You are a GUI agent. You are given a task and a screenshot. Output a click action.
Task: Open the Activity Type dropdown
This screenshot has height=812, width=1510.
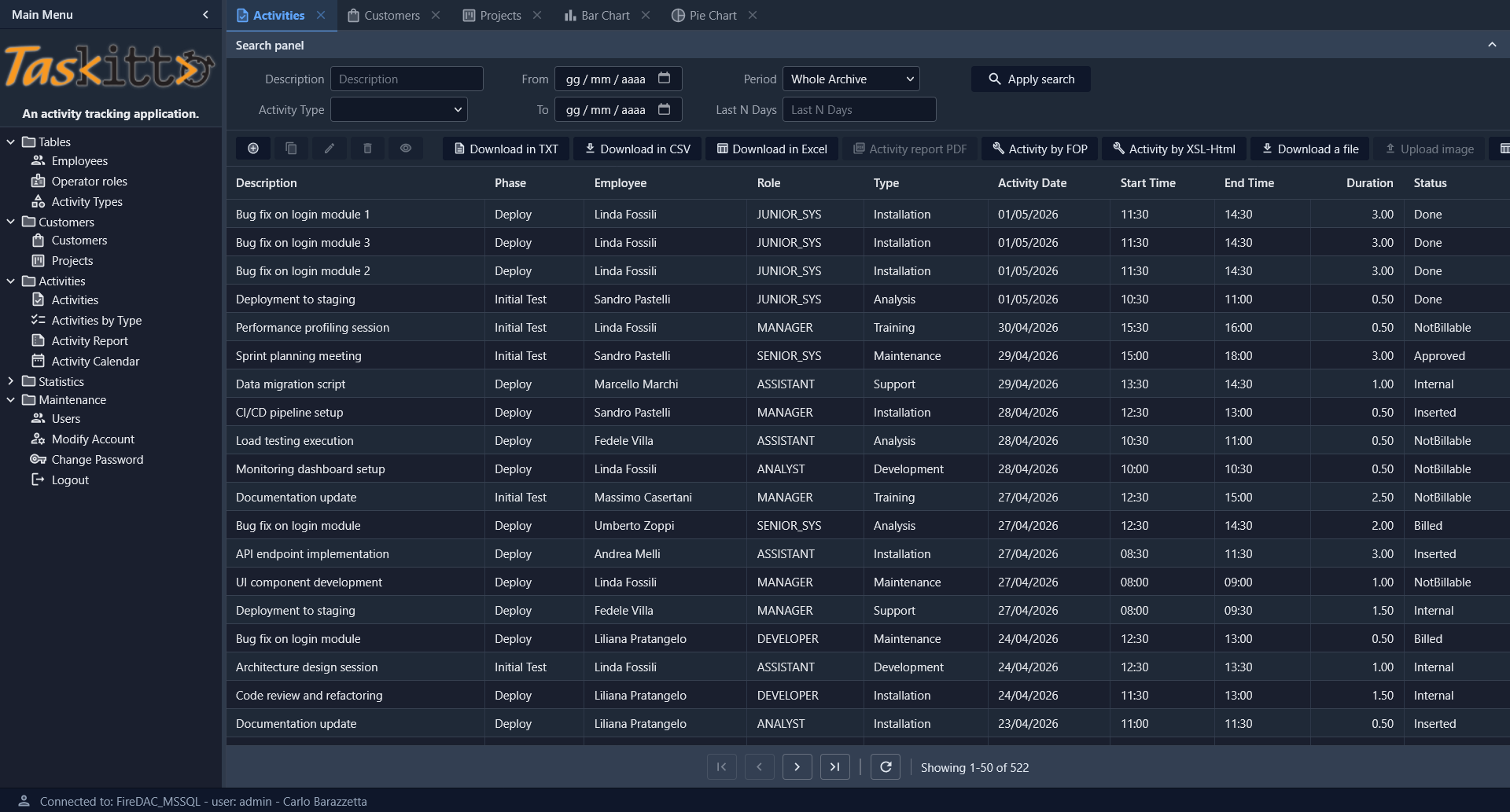coord(399,109)
